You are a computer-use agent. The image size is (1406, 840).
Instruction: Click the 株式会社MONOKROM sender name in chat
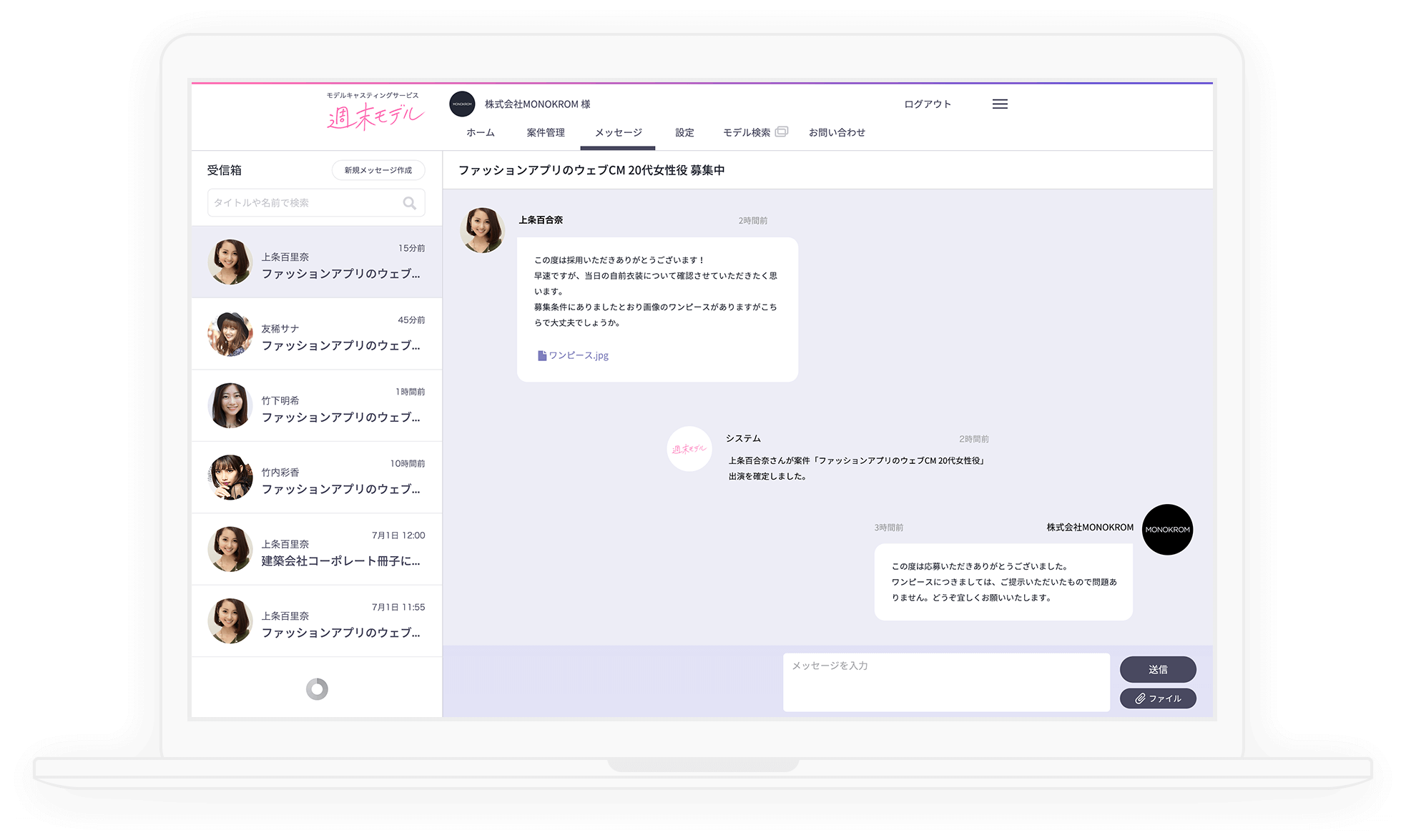click(x=1090, y=528)
